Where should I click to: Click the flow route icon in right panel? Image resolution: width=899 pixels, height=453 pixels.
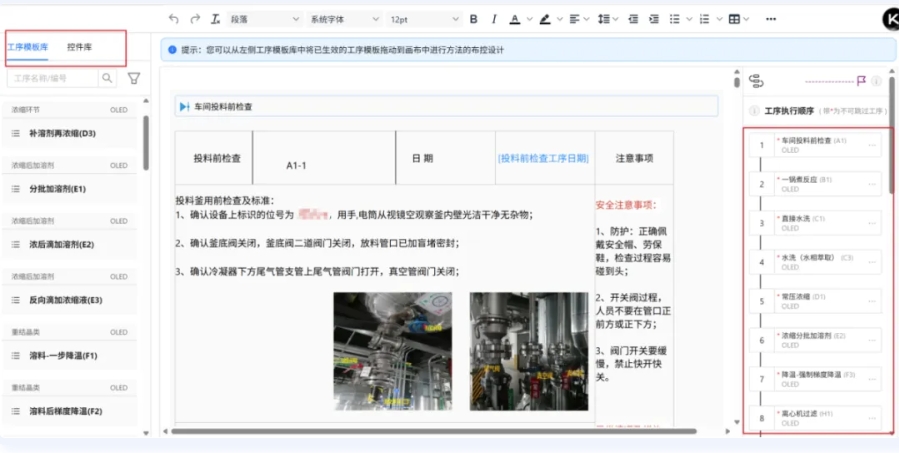(756, 81)
